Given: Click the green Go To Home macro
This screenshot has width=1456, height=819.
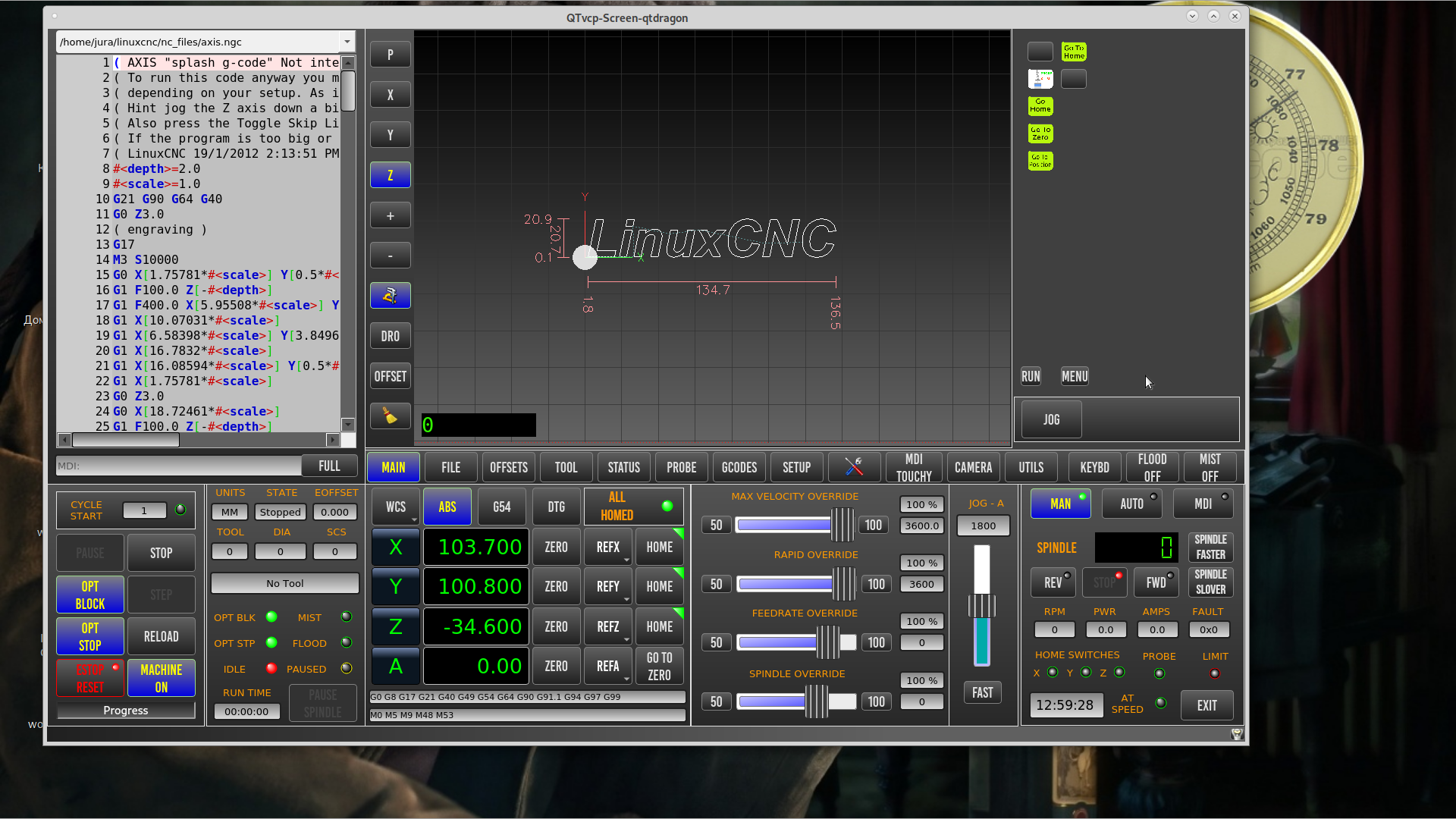Looking at the screenshot, I should tap(1074, 52).
